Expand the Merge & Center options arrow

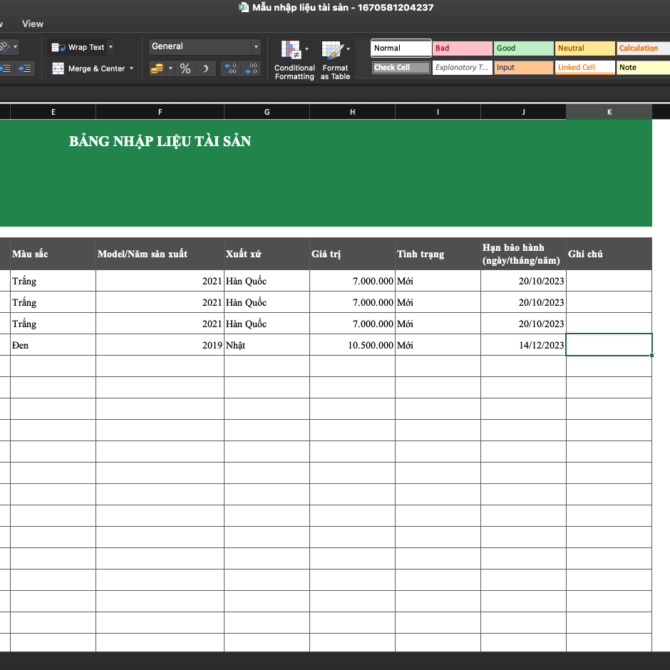click(131, 69)
